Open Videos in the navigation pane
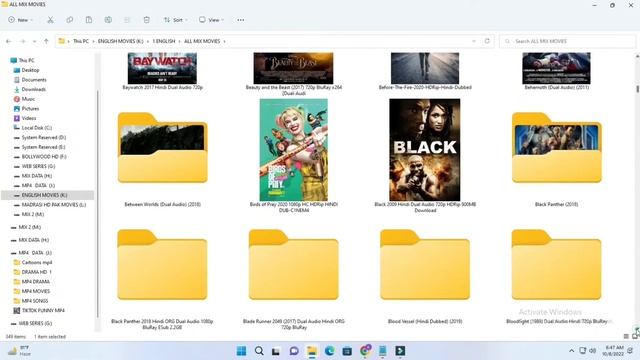 [x=29, y=118]
